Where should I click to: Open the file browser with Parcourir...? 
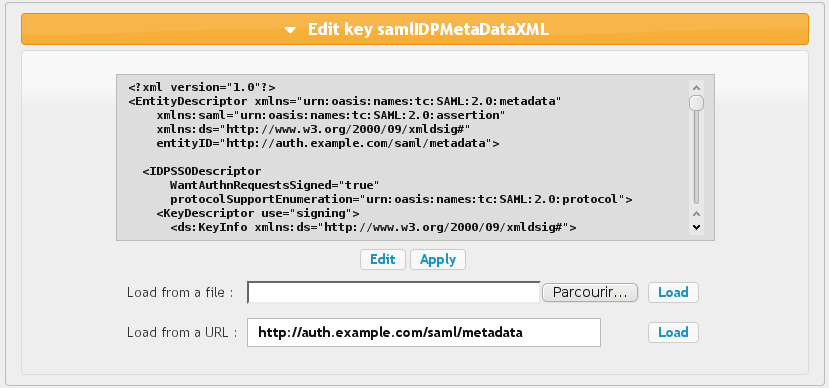(x=590, y=292)
